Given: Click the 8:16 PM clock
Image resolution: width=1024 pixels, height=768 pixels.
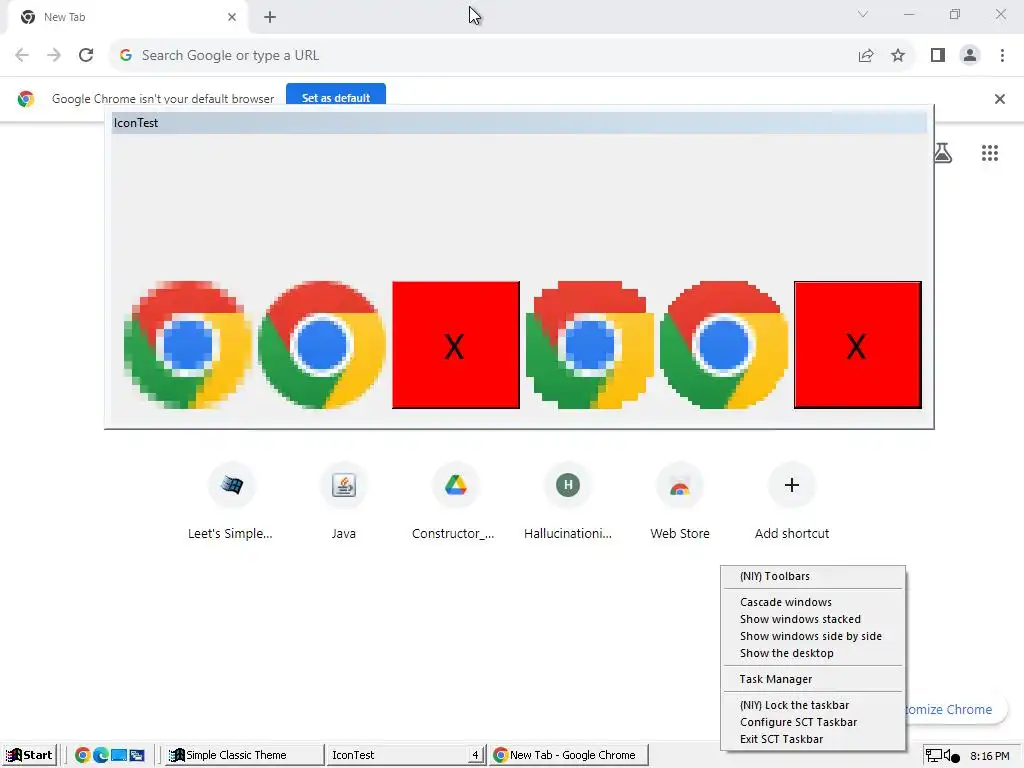Looking at the screenshot, I should pyautogui.click(x=989, y=756).
